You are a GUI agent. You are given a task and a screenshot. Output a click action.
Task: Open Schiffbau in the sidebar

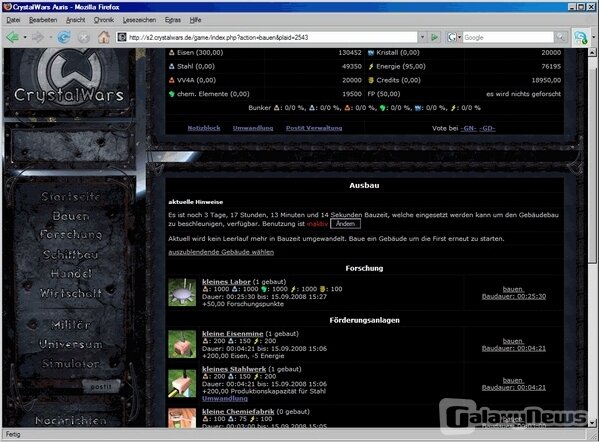tap(71, 254)
